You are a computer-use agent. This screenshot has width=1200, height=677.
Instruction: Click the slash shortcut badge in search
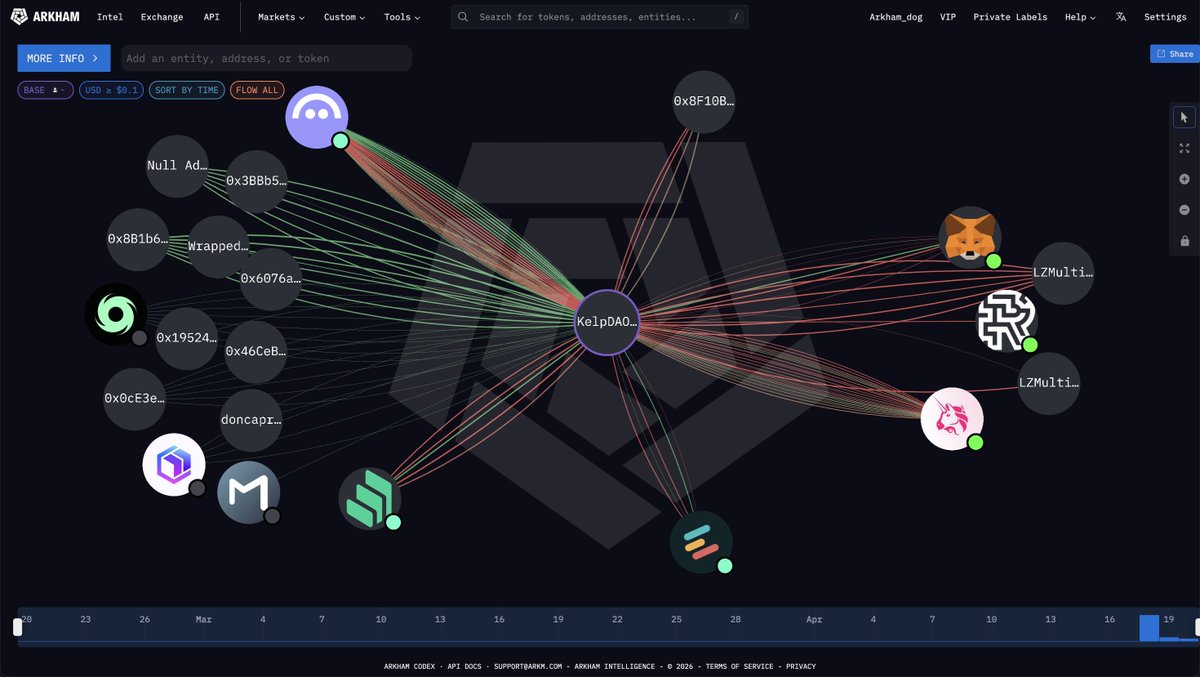click(x=736, y=17)
